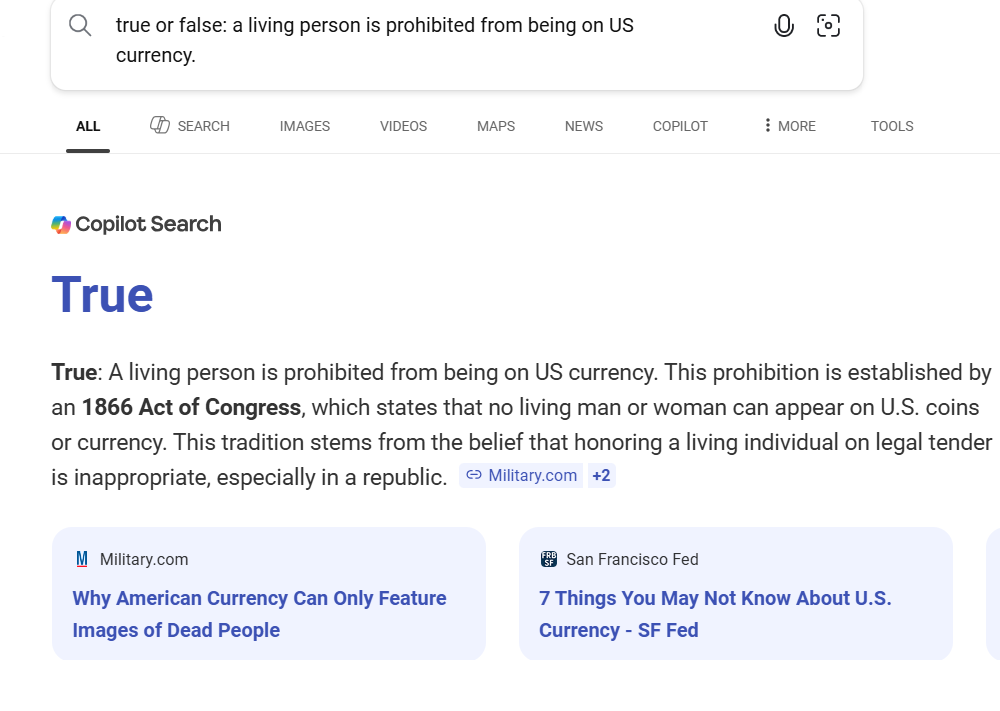Open visual search camera icon
1000x711 pixels.
pos(828,27)
